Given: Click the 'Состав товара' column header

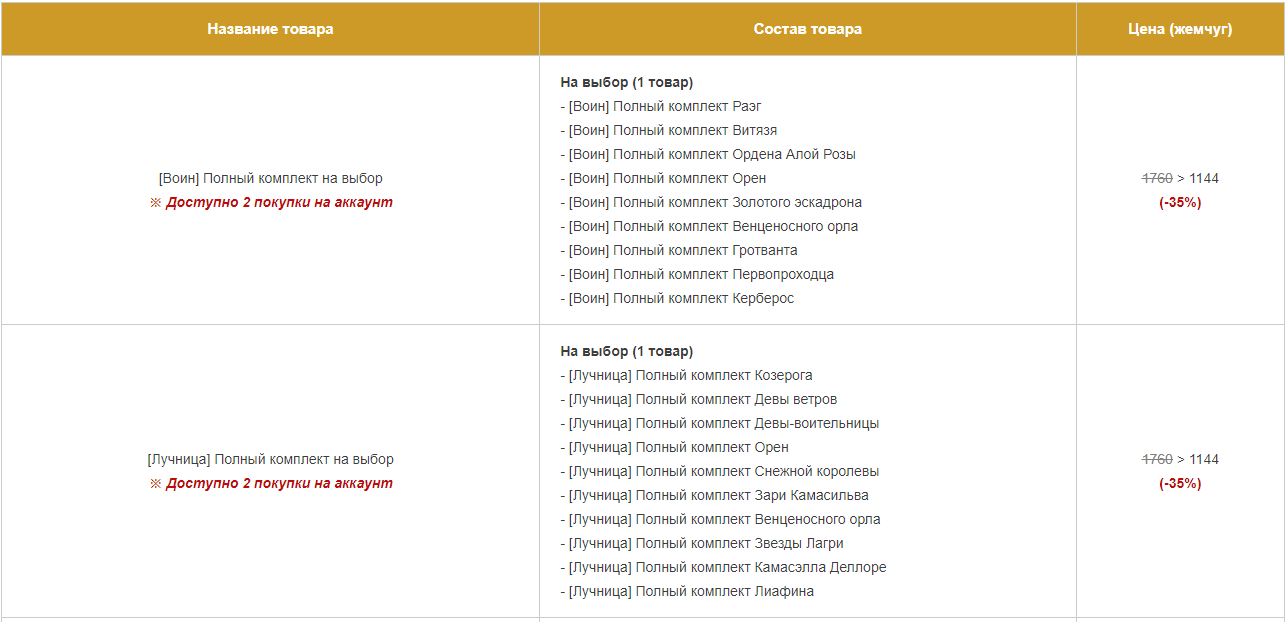Looking at the screenshot, I should click(808, 29).
